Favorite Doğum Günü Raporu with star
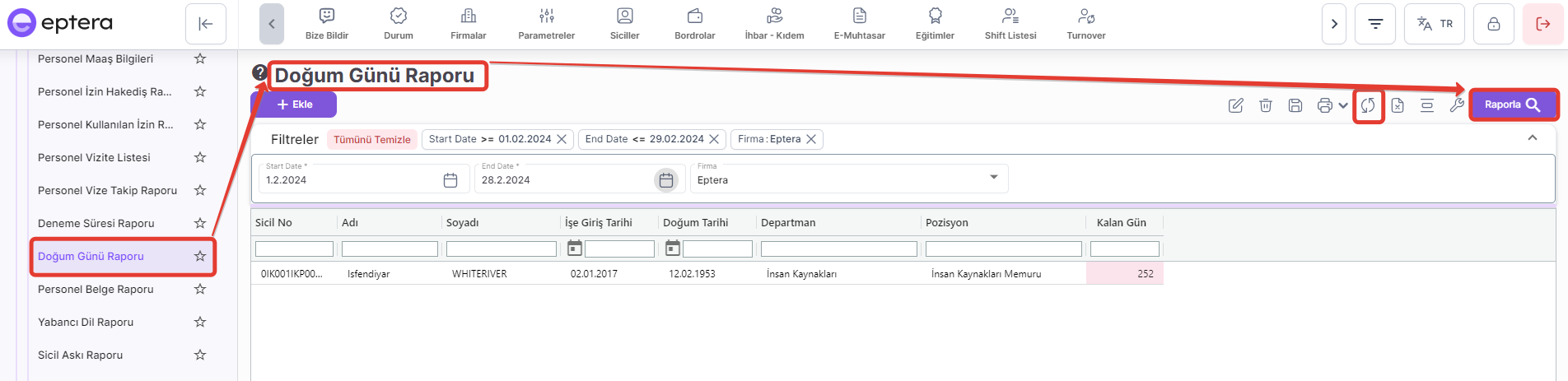This screenshot has height=381, width=1568. point(200,256)
